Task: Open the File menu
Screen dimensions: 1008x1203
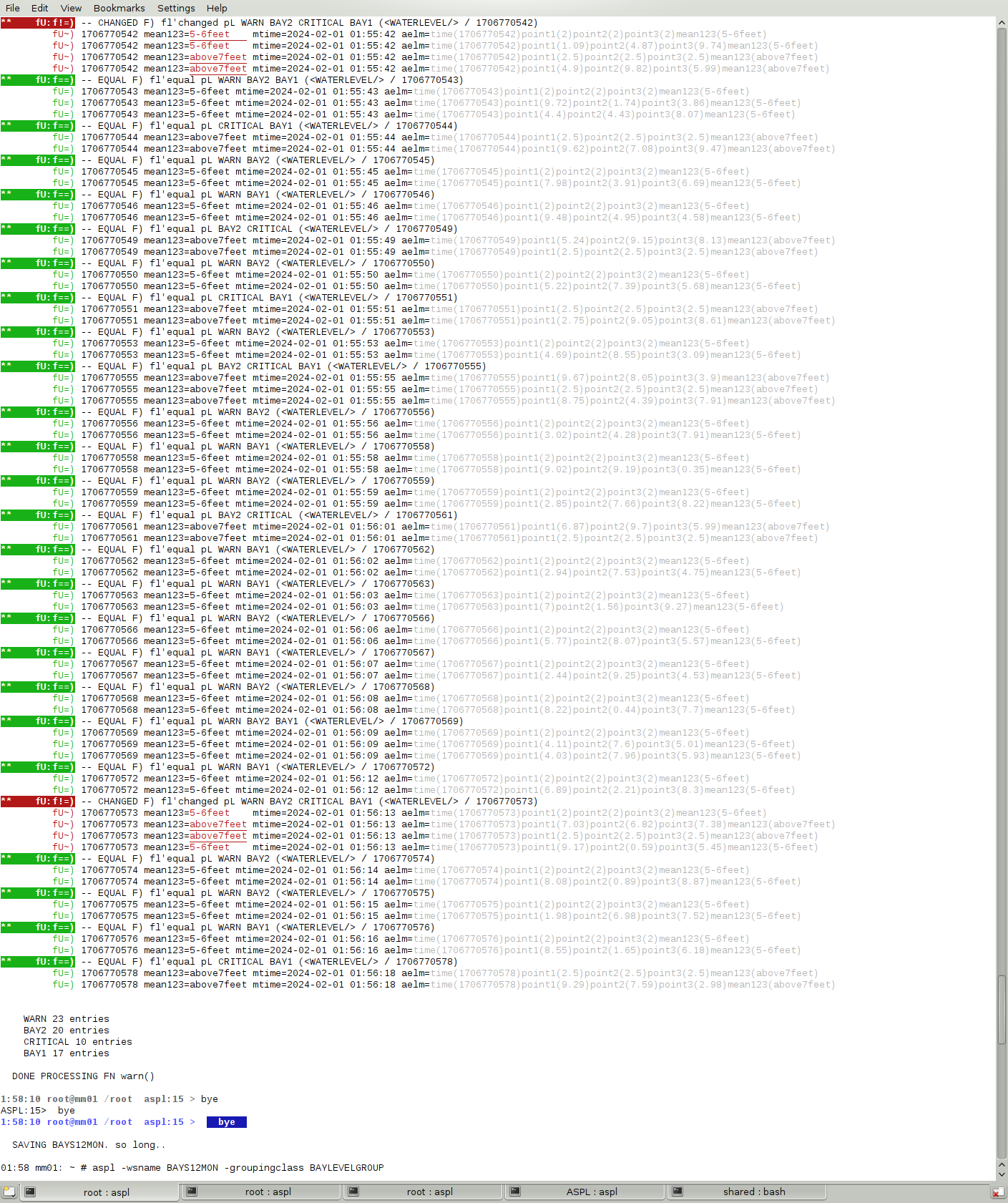Action: tap(13, 8)
